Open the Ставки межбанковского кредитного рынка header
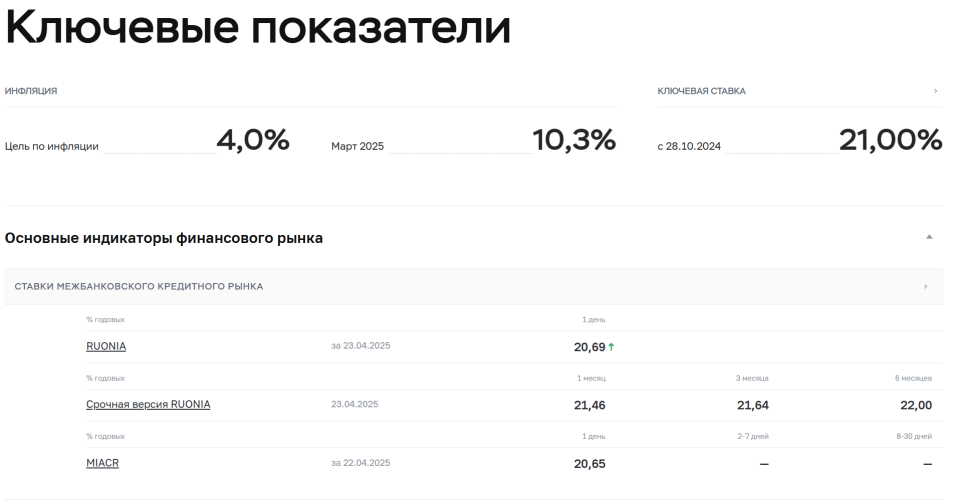962x500 pixels. (139, 287)
